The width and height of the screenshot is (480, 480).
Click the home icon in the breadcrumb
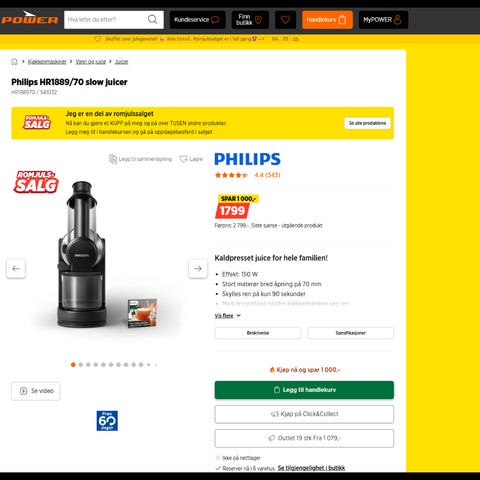(x=14, y=62)
